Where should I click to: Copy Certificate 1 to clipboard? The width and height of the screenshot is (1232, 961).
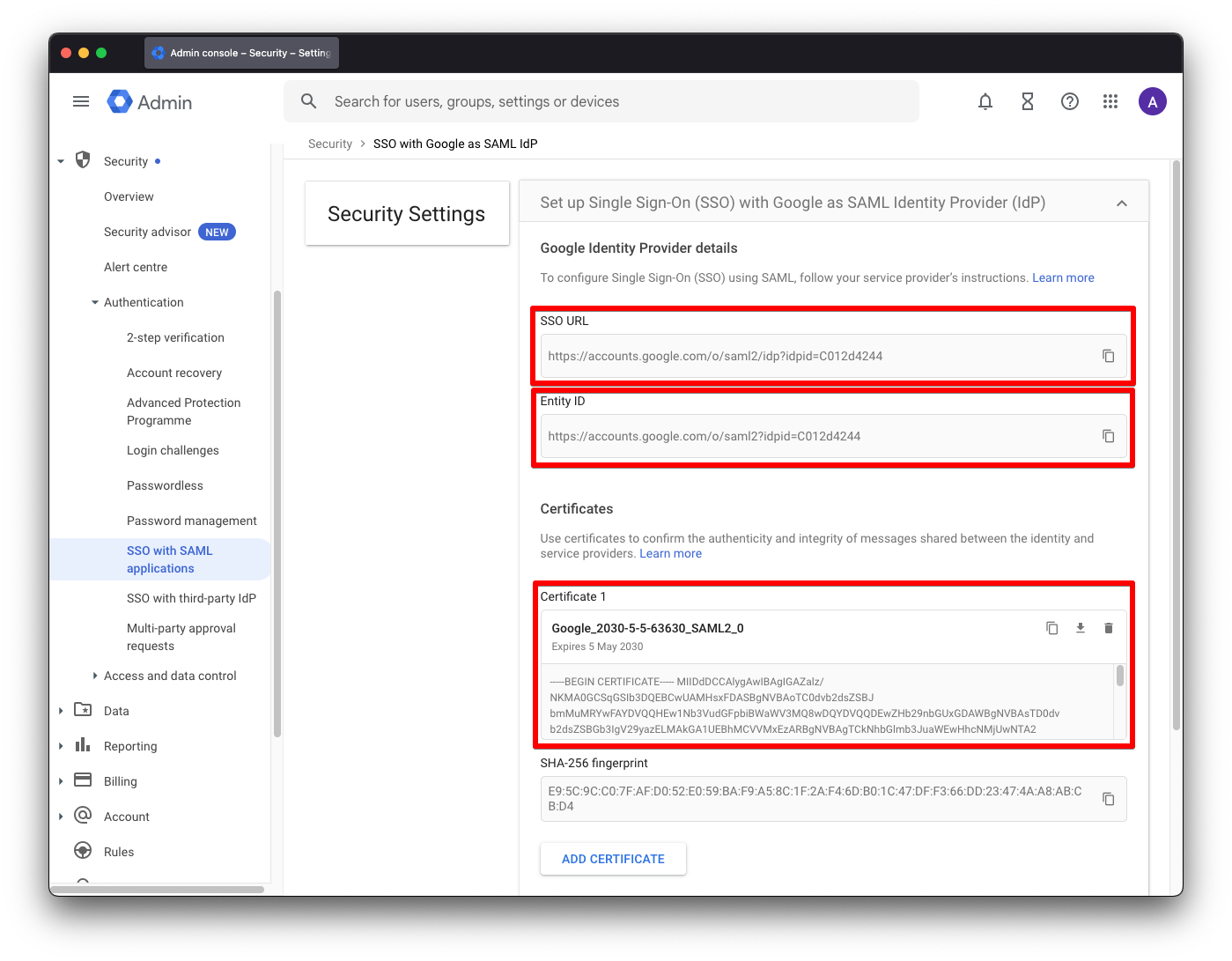point(1051,628)
